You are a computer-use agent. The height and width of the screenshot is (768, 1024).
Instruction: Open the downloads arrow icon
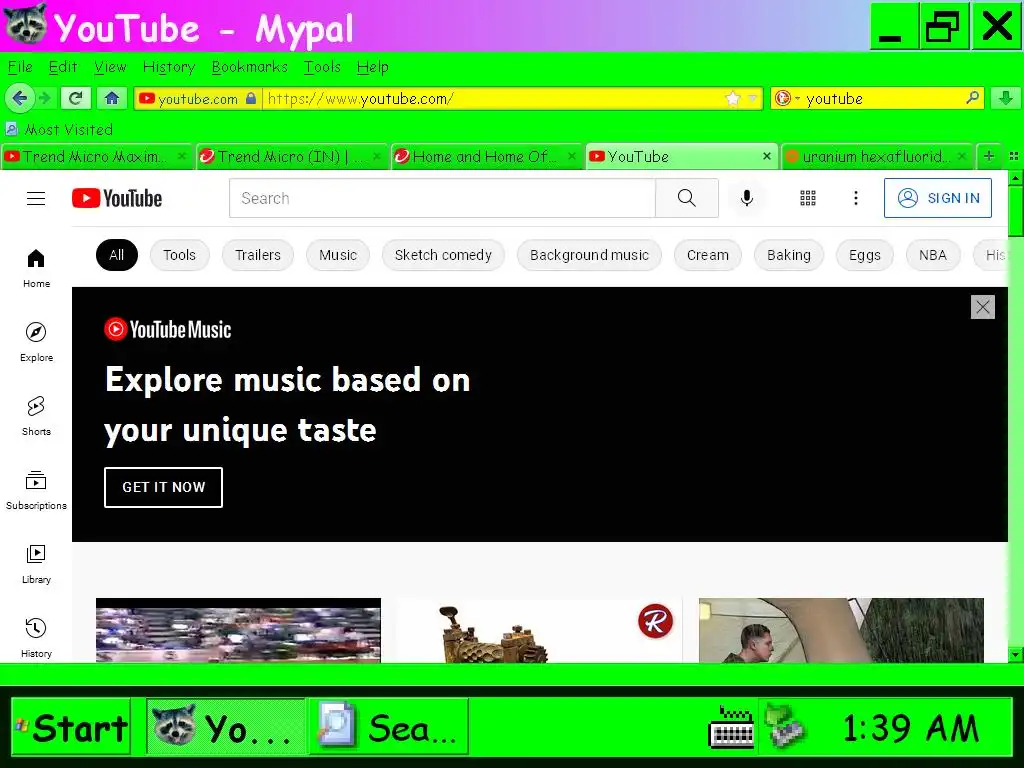click(x=1006, y=99)
